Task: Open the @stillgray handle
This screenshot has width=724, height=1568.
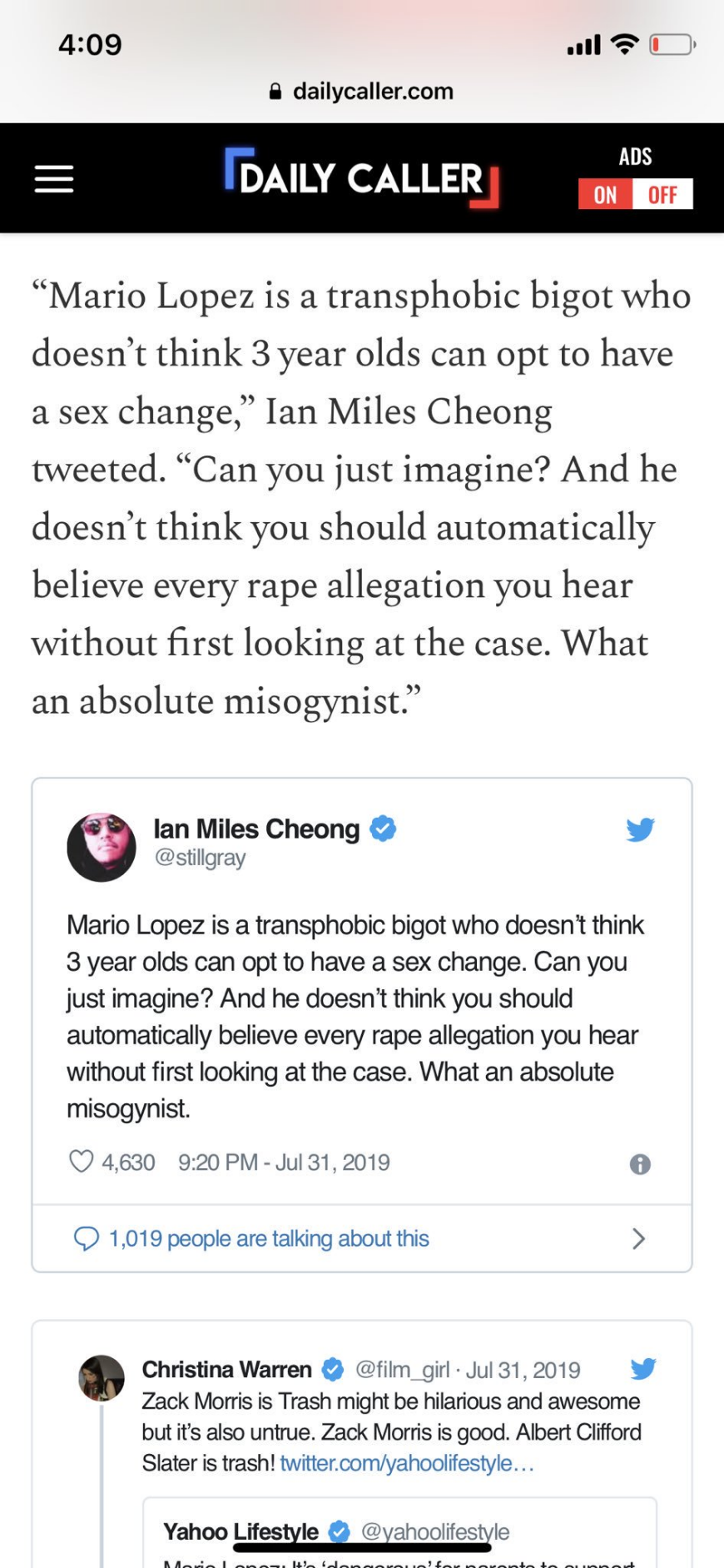Action: coord(200,858)
